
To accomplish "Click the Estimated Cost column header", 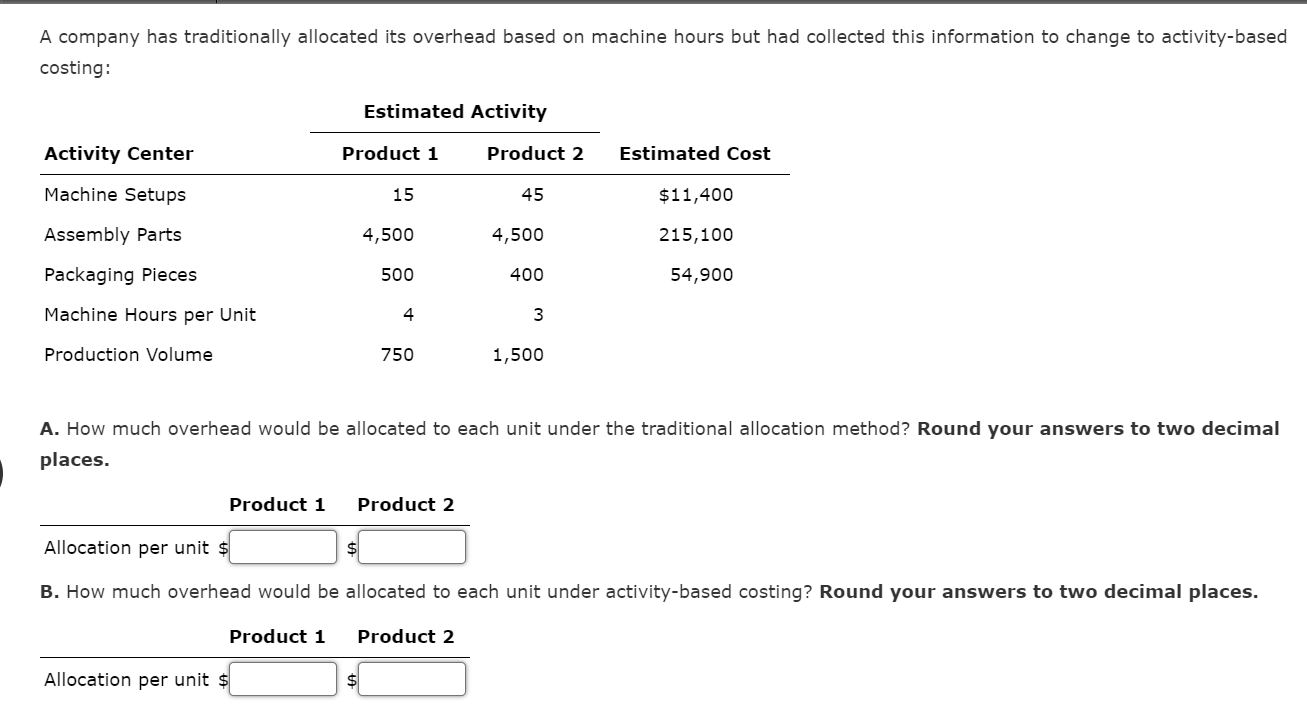I will coord(694,153).
